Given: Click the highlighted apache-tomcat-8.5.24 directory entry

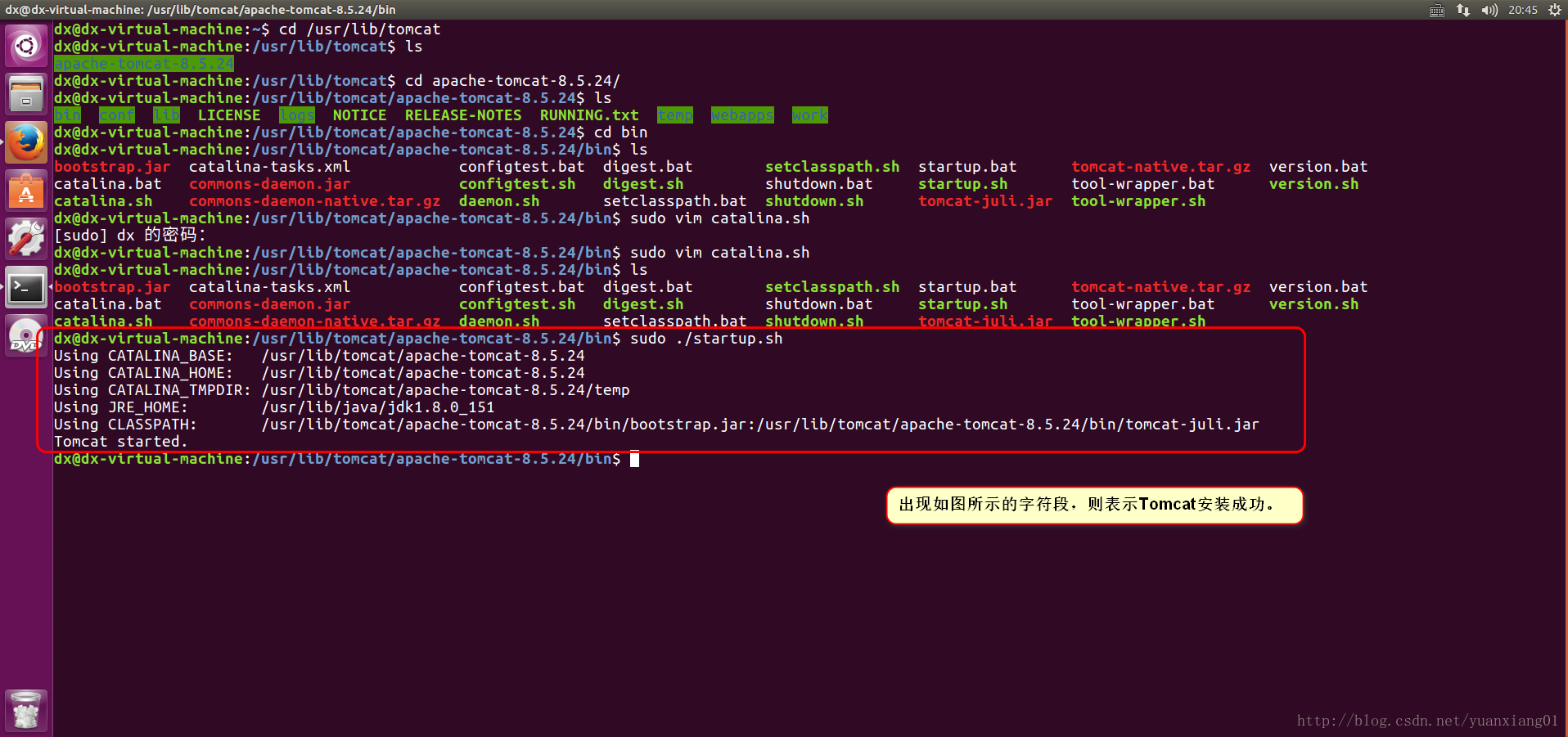Looking at the screenshot, I should (x=144, y=64).
